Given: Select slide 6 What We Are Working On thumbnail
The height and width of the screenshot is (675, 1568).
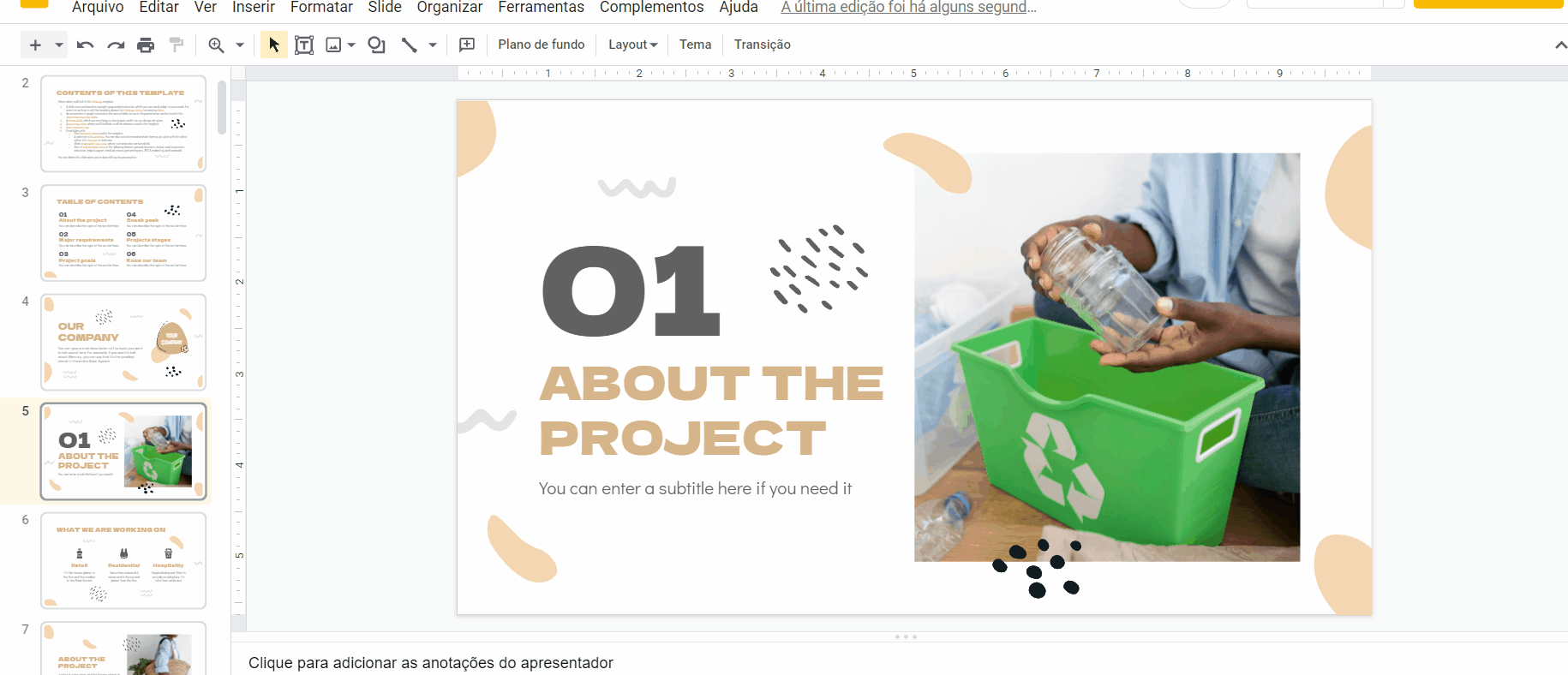Looking at the screenshot, I should point(123,560).
